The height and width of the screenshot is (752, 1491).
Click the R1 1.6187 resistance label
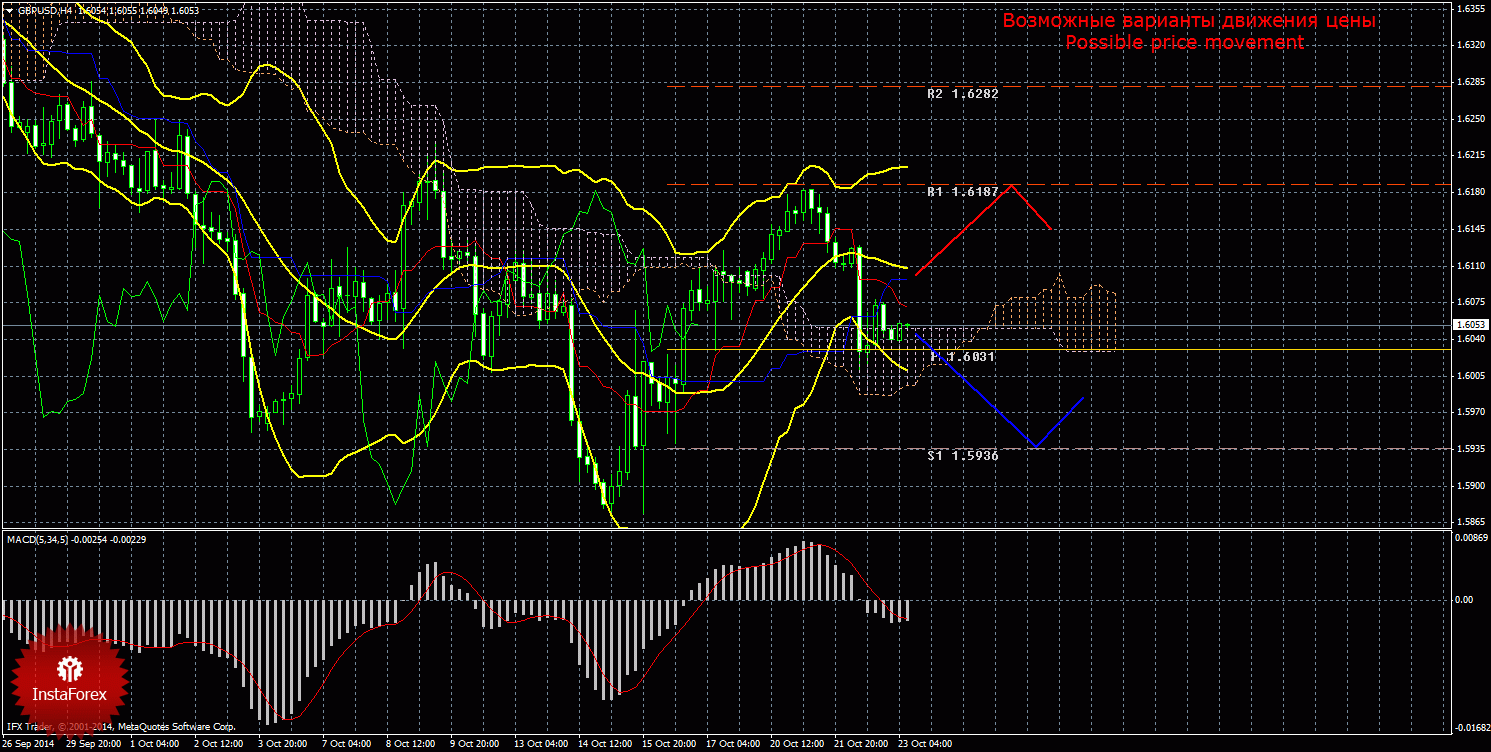[963, 191]
